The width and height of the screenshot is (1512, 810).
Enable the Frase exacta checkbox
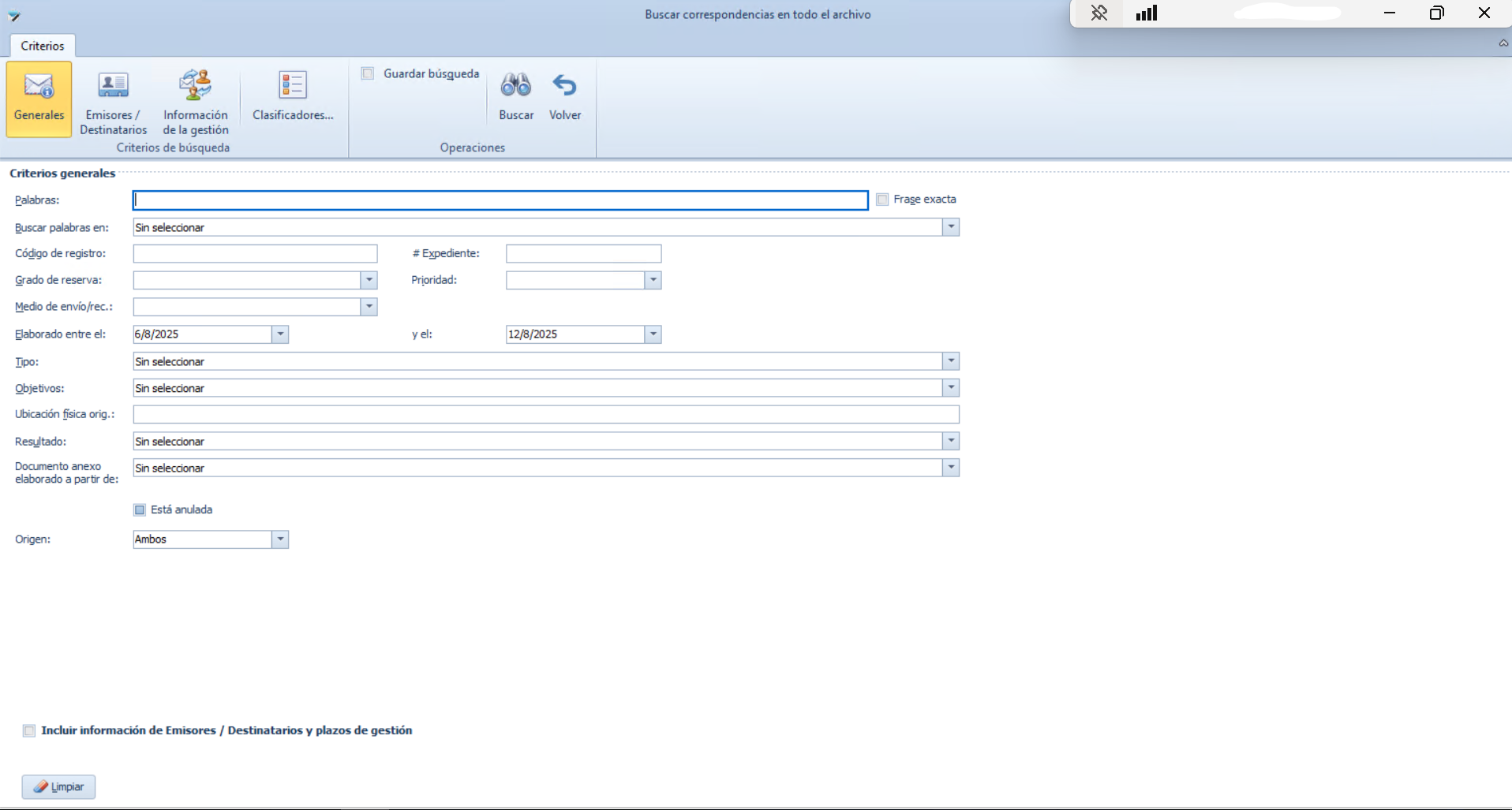pyautogui.click(x=882, y=199)
